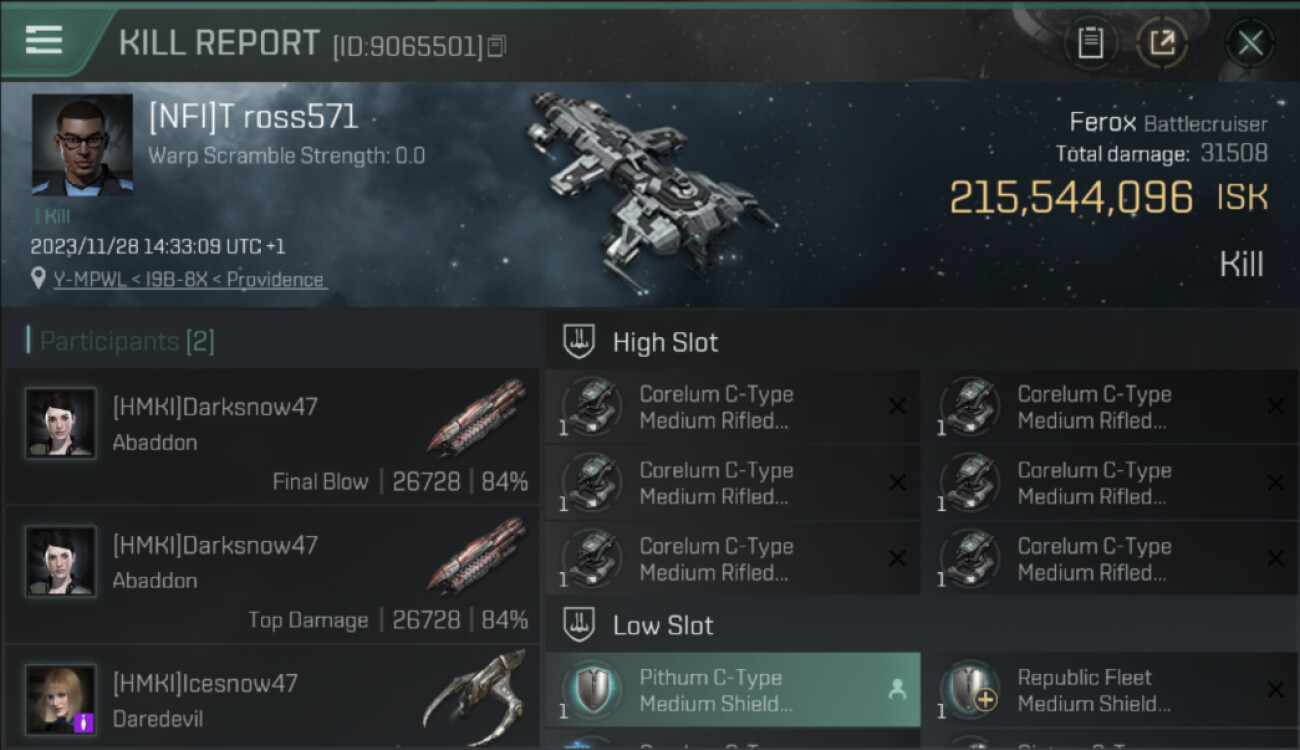Click the Ferox ship image
Image resolution: width=1300 pixels, height=750 pixels.
pyautogui.click(x=652, y=182)
